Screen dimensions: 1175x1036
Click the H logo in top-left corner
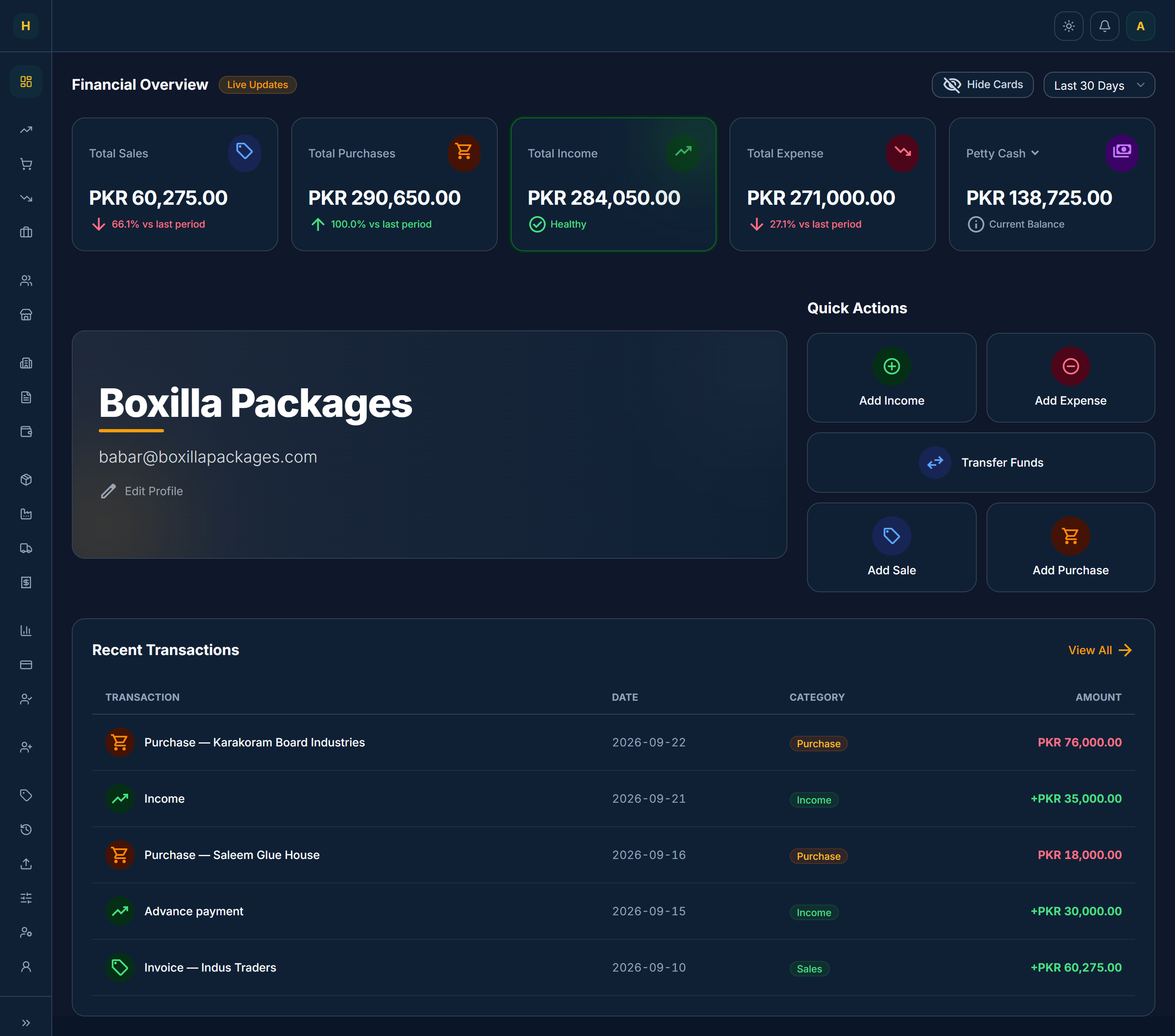tap(26, 26)
